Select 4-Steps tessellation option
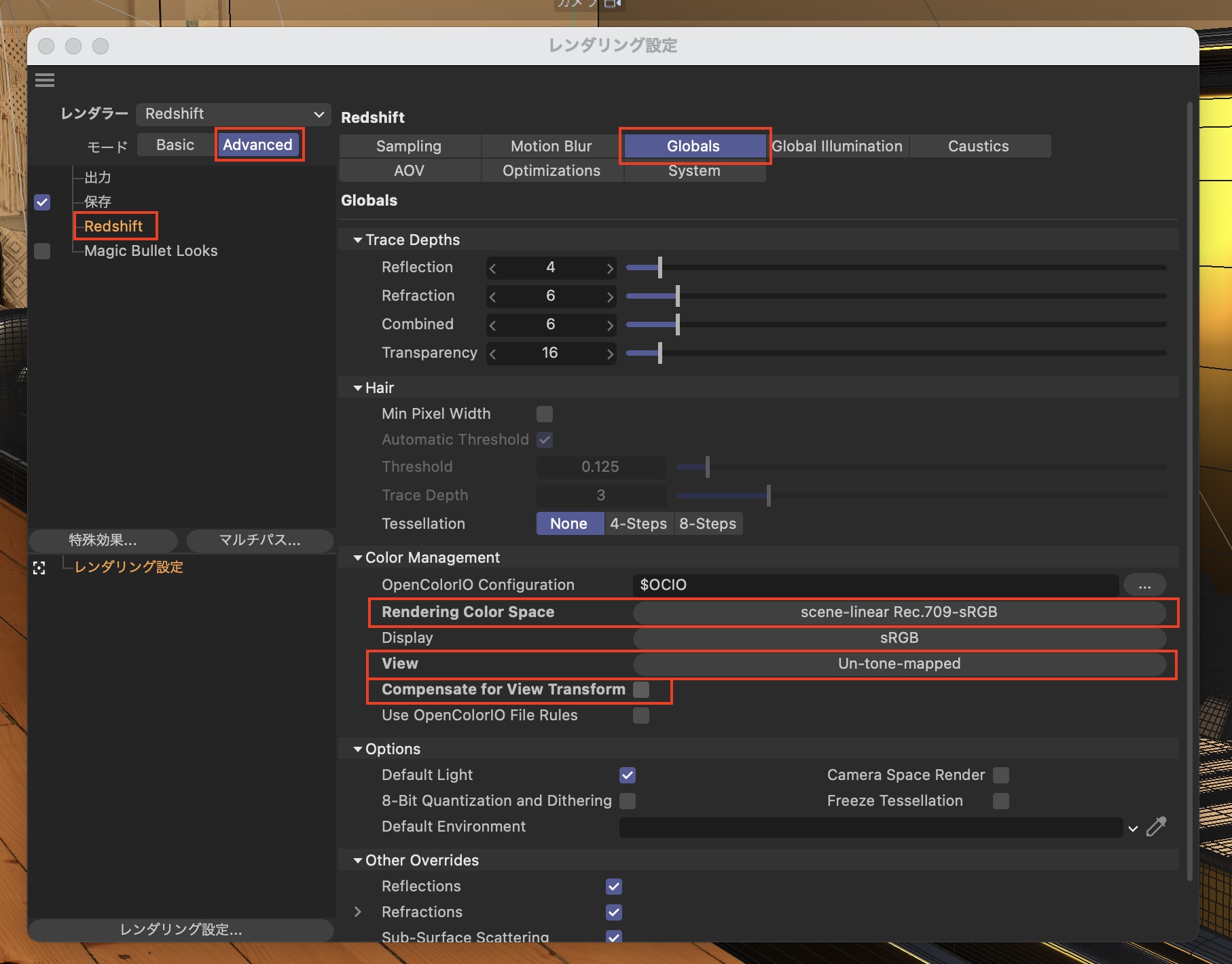Screen dimensions: 1232x964 (638, 524)
